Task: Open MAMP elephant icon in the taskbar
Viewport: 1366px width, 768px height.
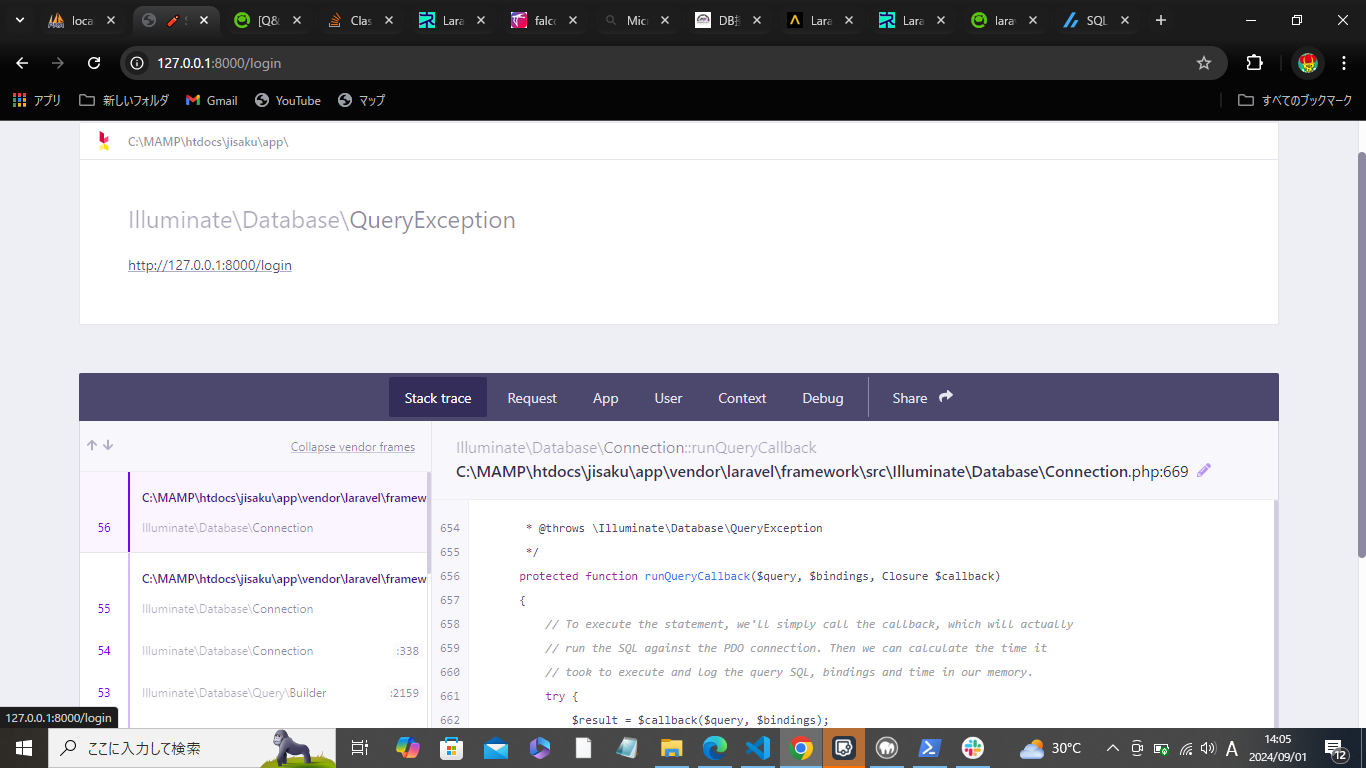Action: pyautogui.click(x=886, y=748)
